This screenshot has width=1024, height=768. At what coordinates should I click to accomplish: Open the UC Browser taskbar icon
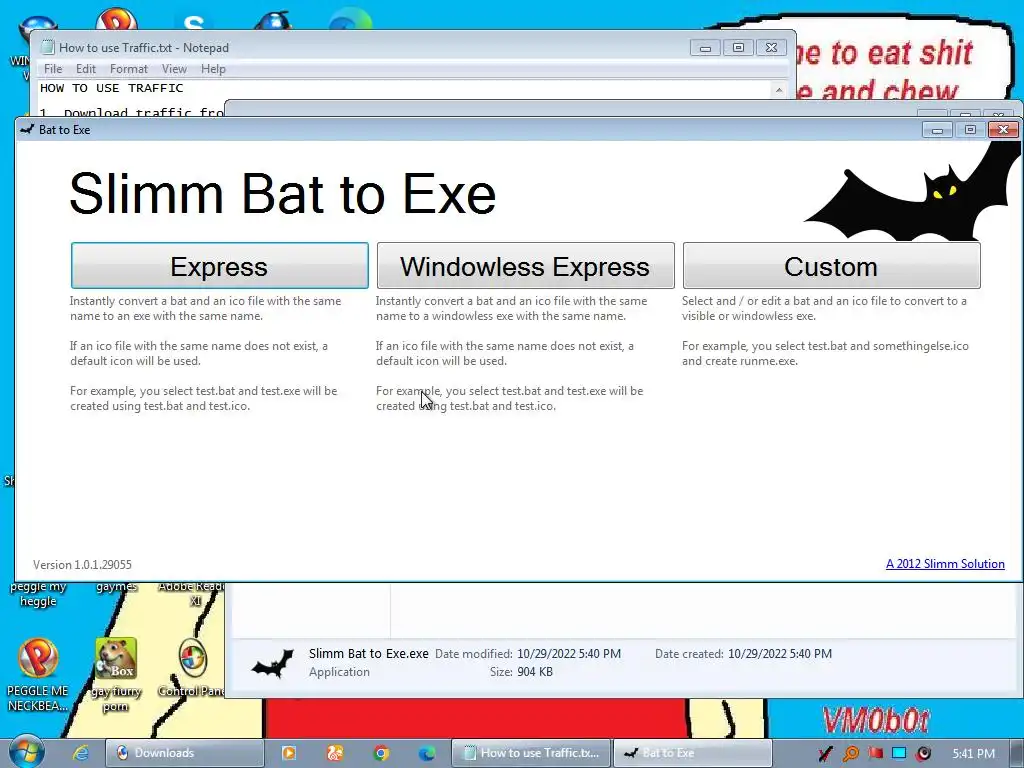(x=335, y=753)
